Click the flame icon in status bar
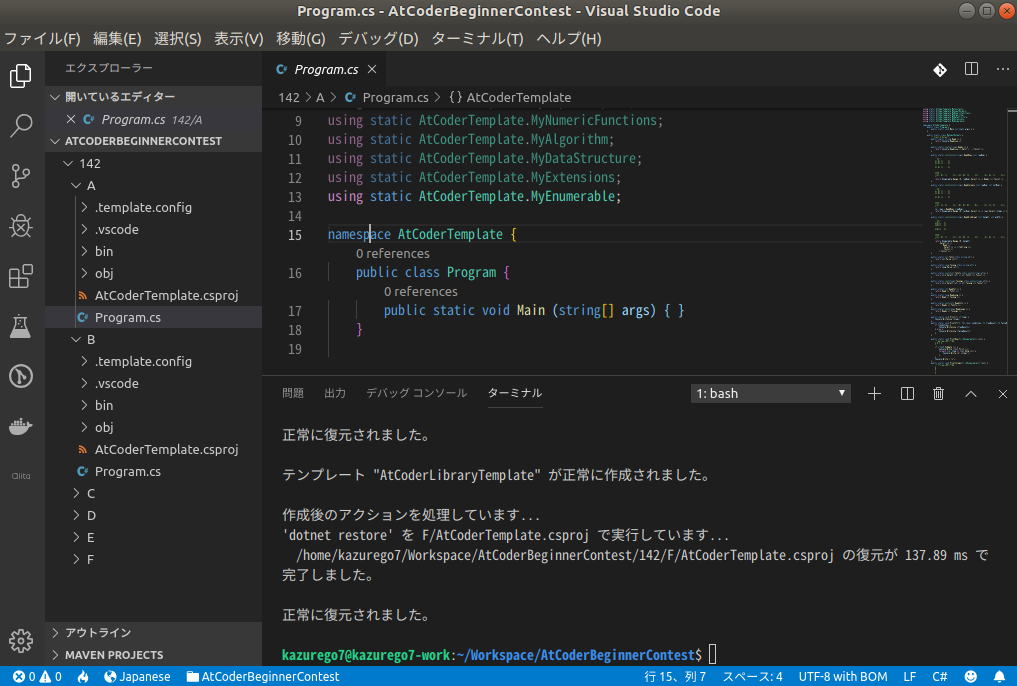1017x686 pixels. tap(83, 676)
